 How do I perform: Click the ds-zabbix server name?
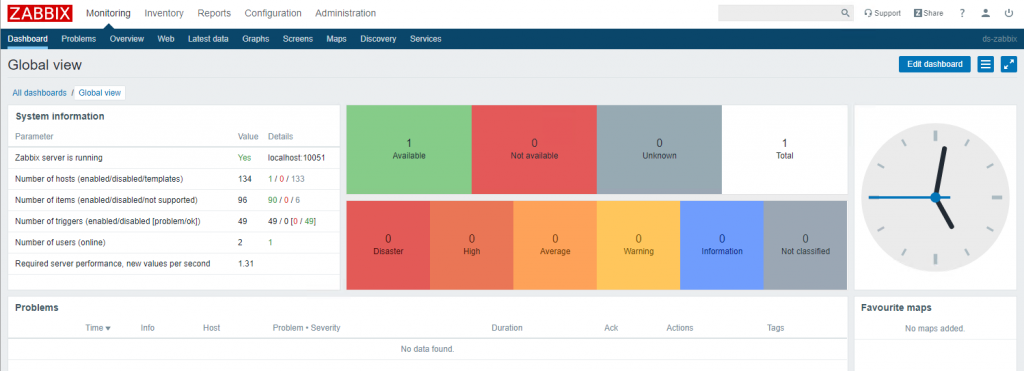[x=1000, y=39]
